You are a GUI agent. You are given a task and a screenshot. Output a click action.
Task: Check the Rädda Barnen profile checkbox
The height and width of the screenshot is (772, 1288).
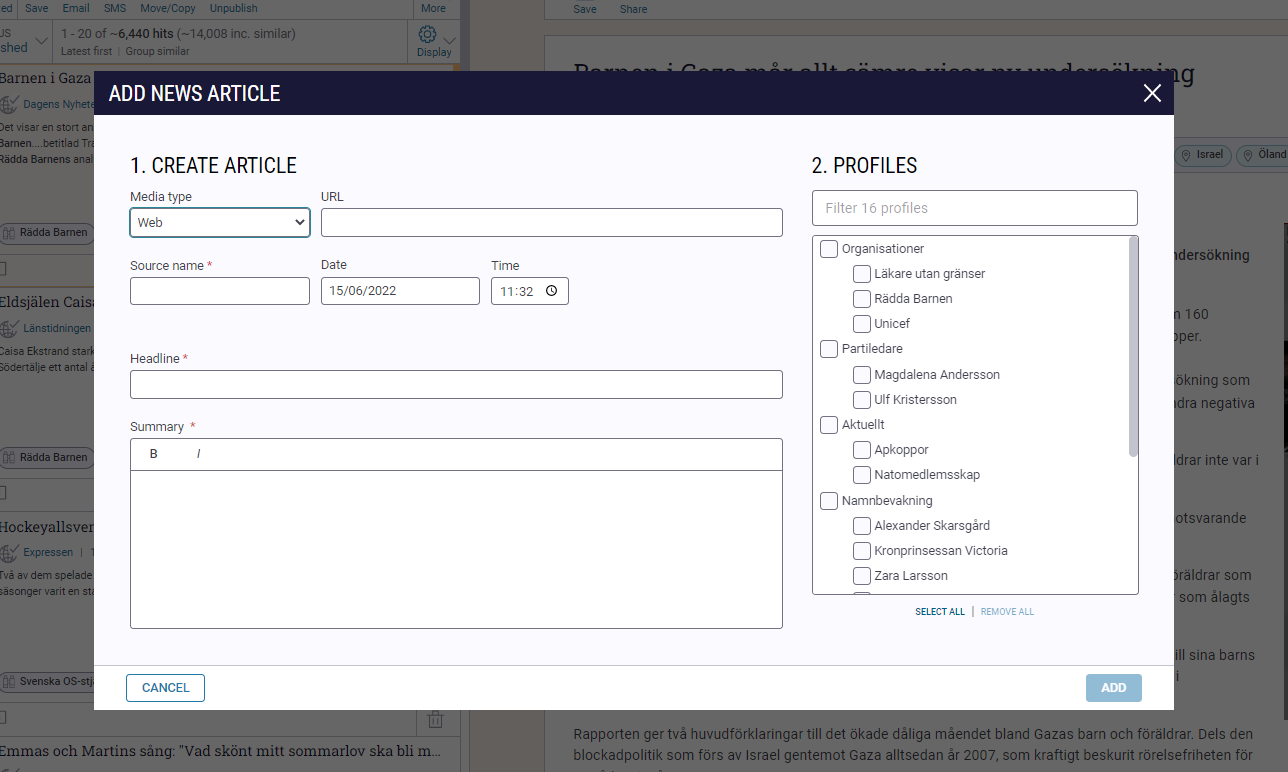click(862, 299)
